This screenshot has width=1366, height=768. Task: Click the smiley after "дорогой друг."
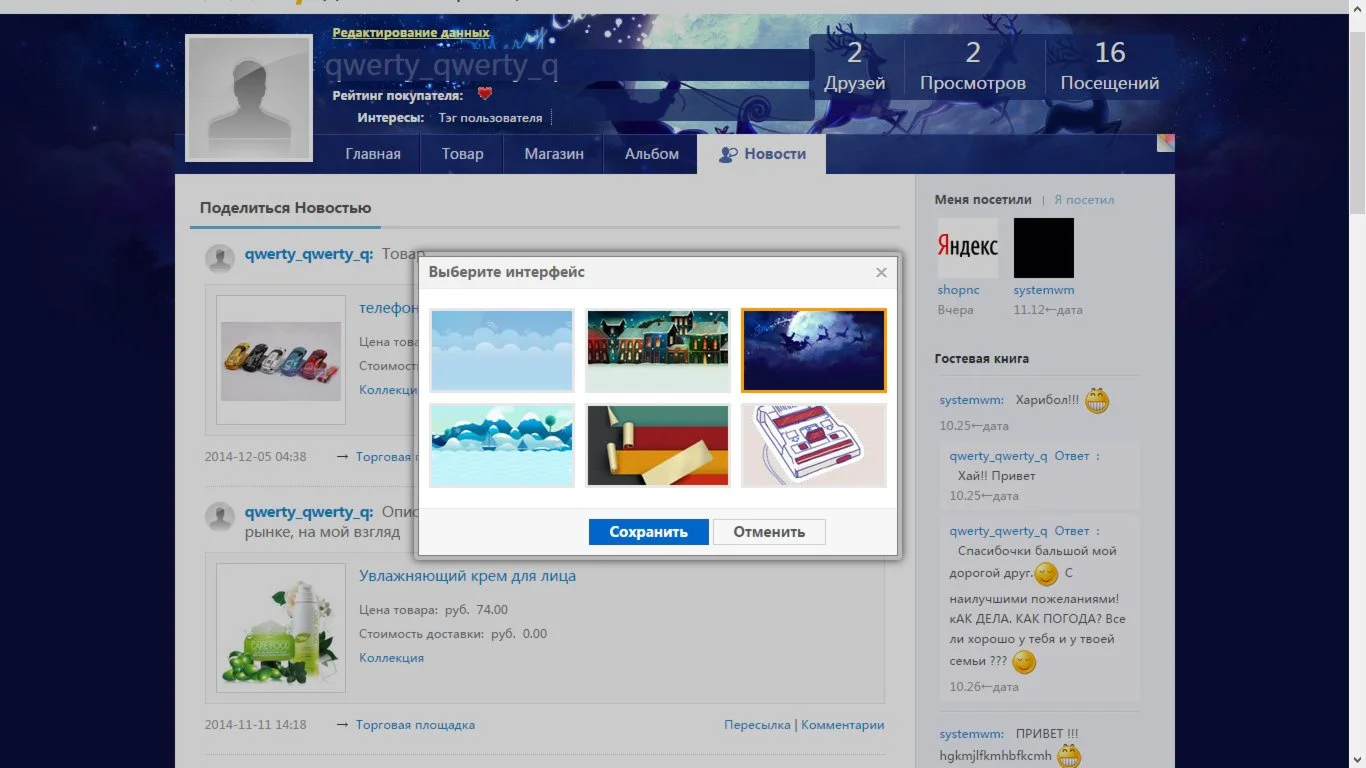[x=1046, y=575]
